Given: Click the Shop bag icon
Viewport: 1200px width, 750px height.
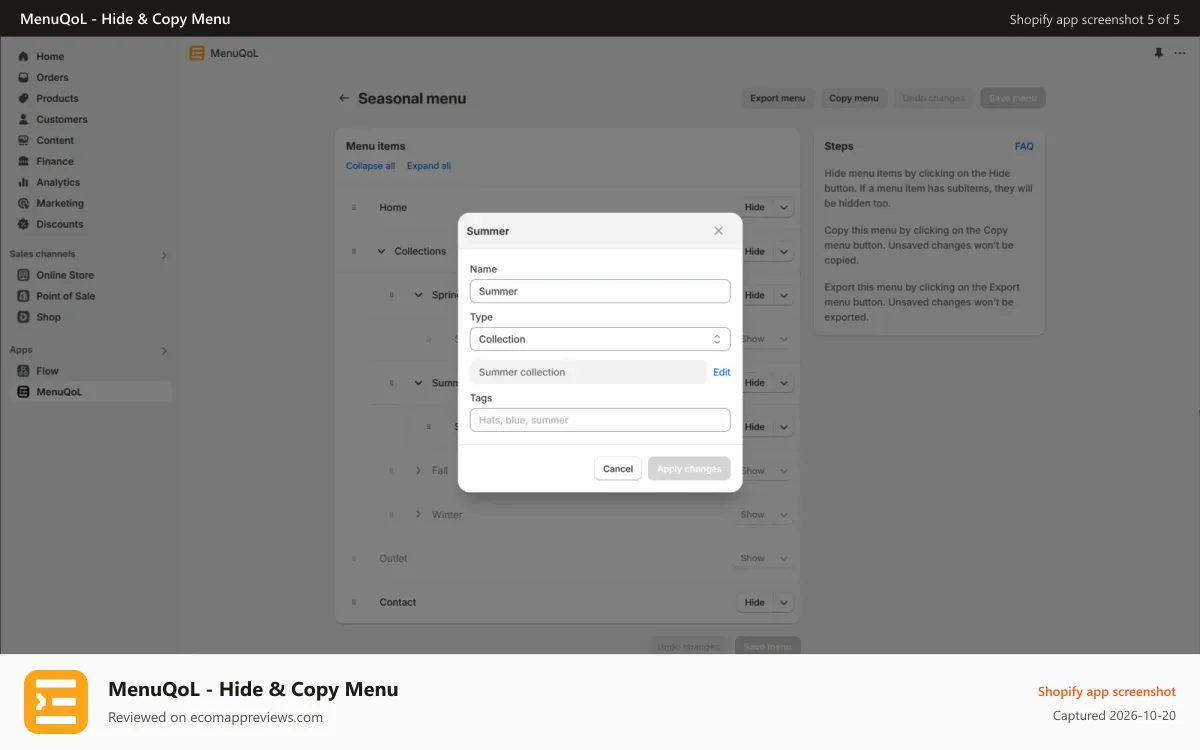Looking at the screenshot, I should click(25, 317).
